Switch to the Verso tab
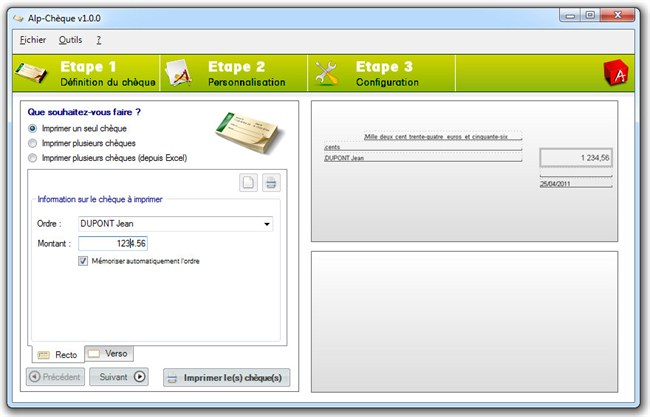The image size is (650, 417). pyautogui.click(x=108, y=354)
